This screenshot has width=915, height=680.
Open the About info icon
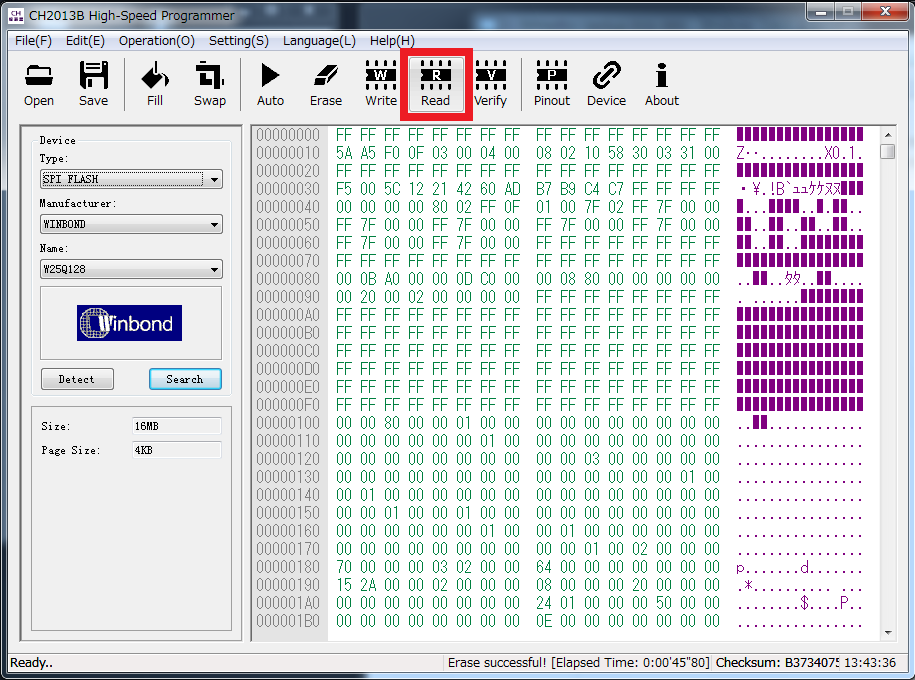pyautogui.click(x=661, y=84)
